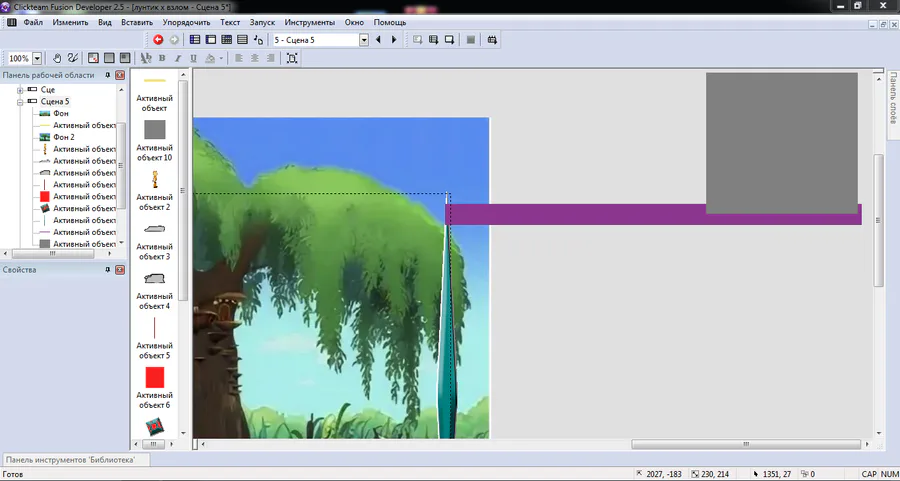This screenshot has height=481, width=900.
Task: Select the red square object in tree
Action: [x=45, y=196]
